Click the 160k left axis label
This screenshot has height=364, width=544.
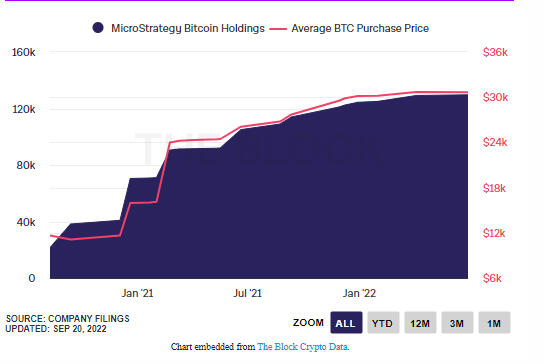pos(24,52)
